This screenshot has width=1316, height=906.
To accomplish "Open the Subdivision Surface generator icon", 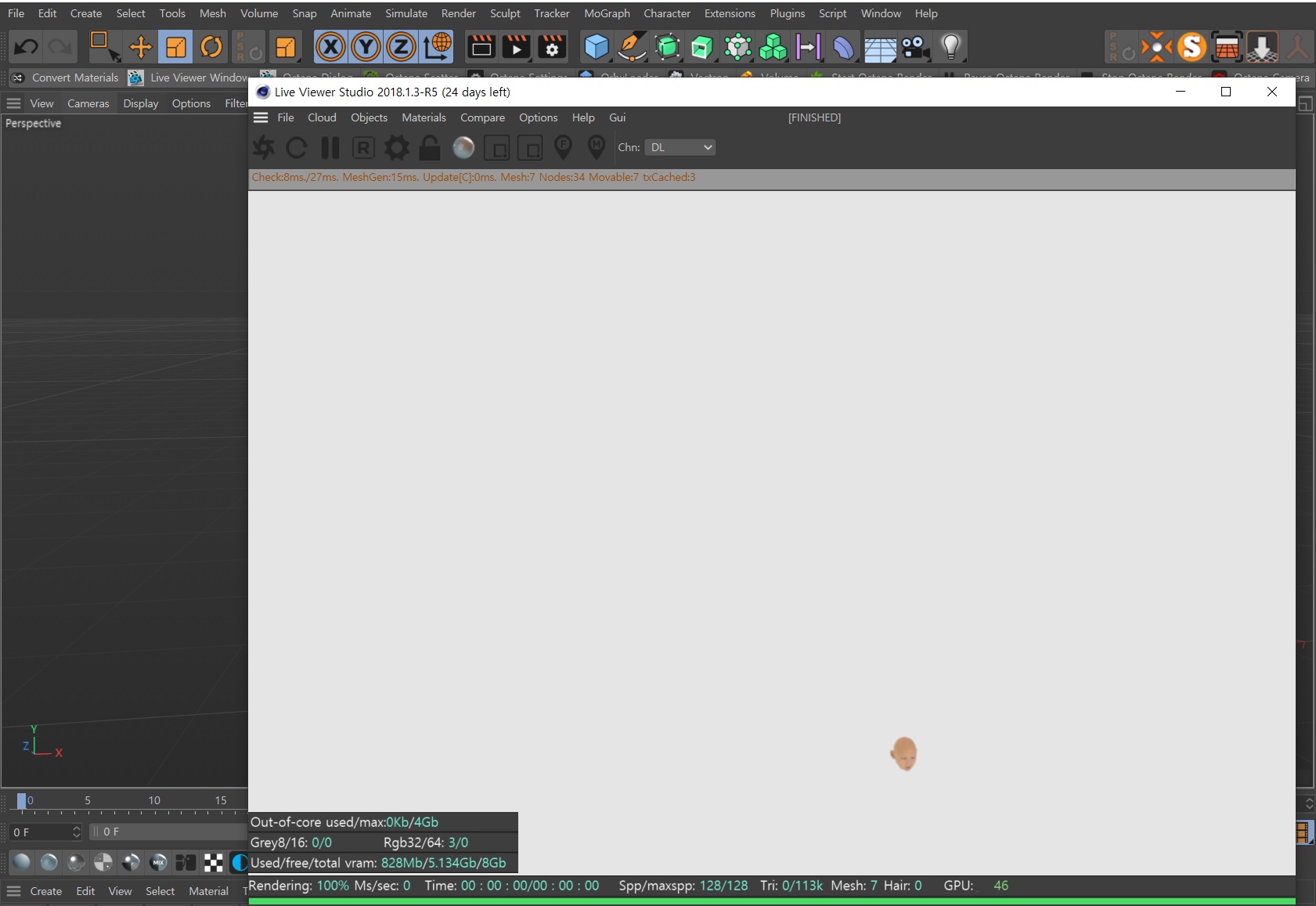I will 667,47.
